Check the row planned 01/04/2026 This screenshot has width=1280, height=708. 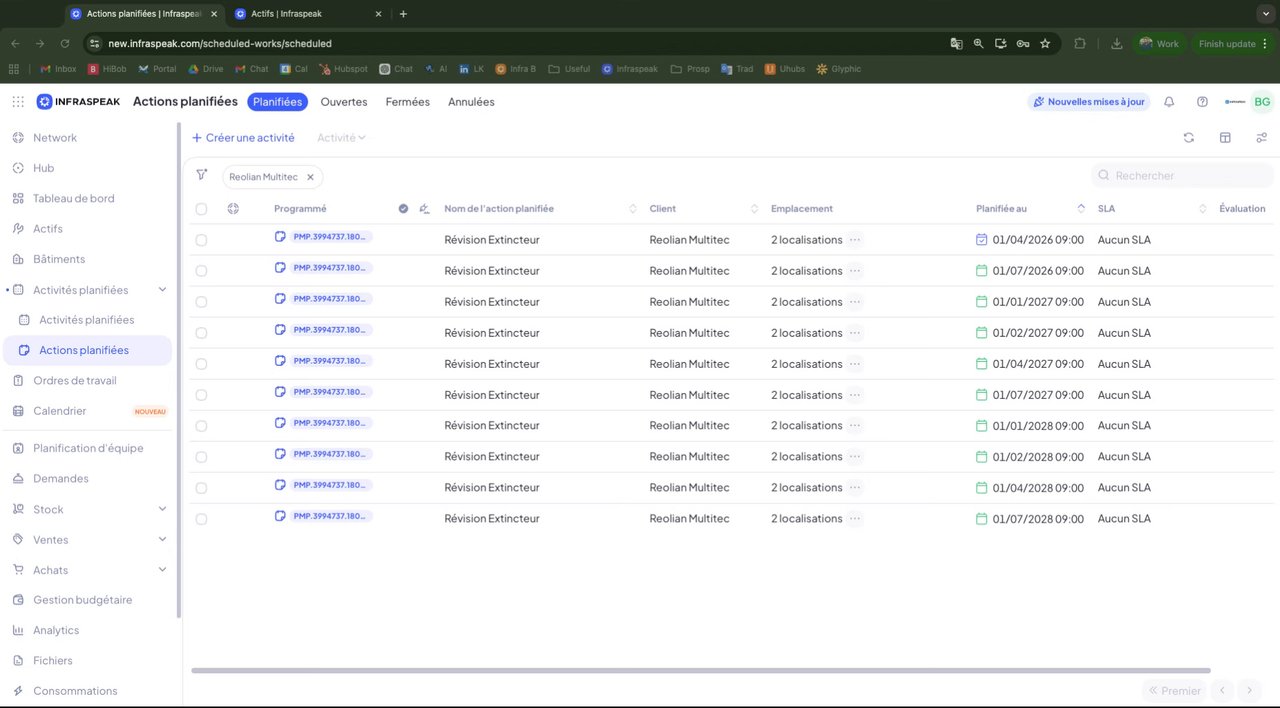201,240
